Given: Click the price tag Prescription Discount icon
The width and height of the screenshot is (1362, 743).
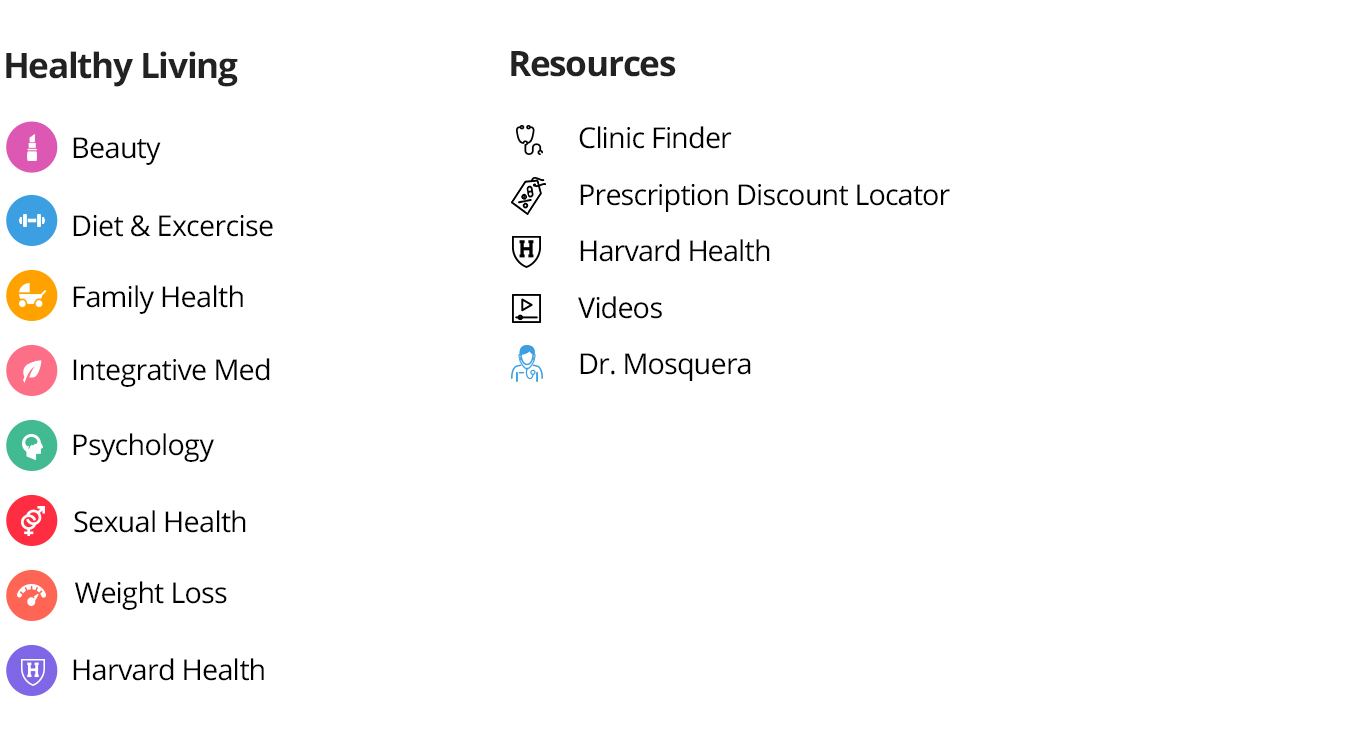Looking at the screenshot, I should (527, 196).
